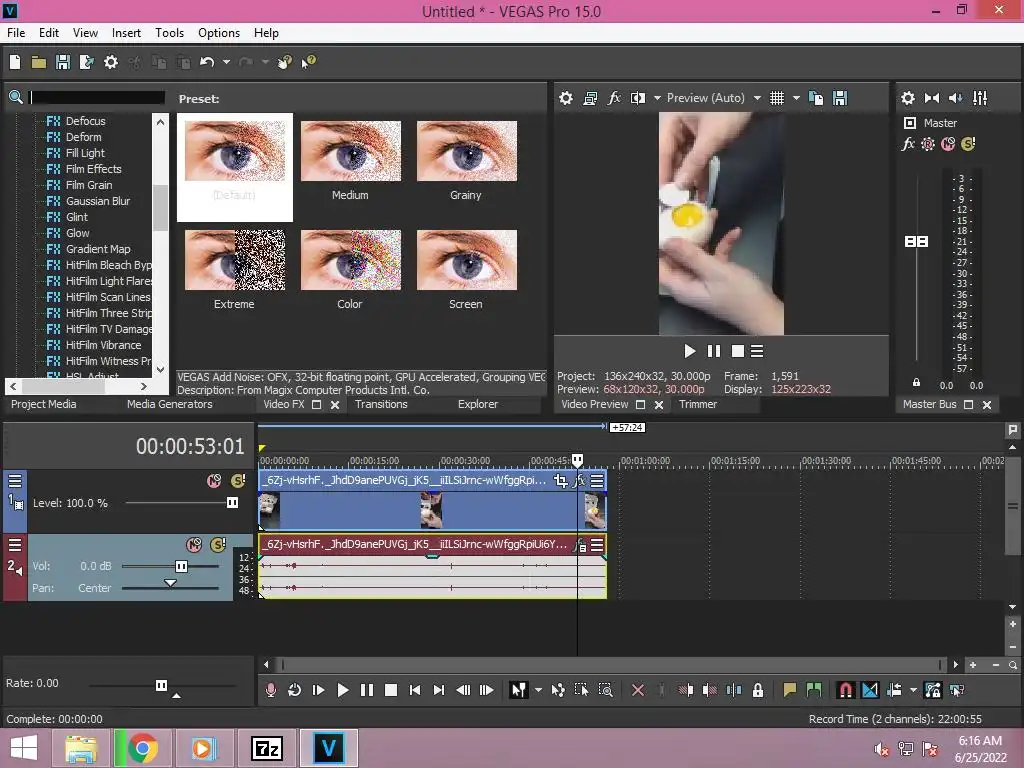
Task: Click the timeline Record microphone button
Action: click(270, 690)
